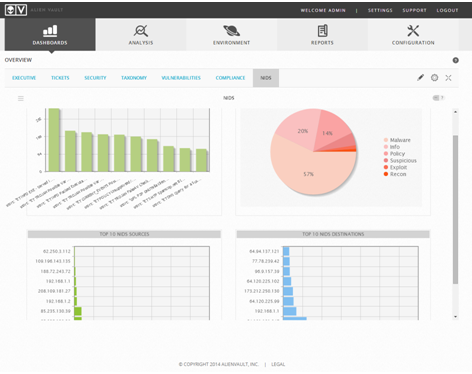The width and height of the screenshot is (472, 374).
Task: Click destination IP 77.78.239.42
Action: (x=265, y=261)
